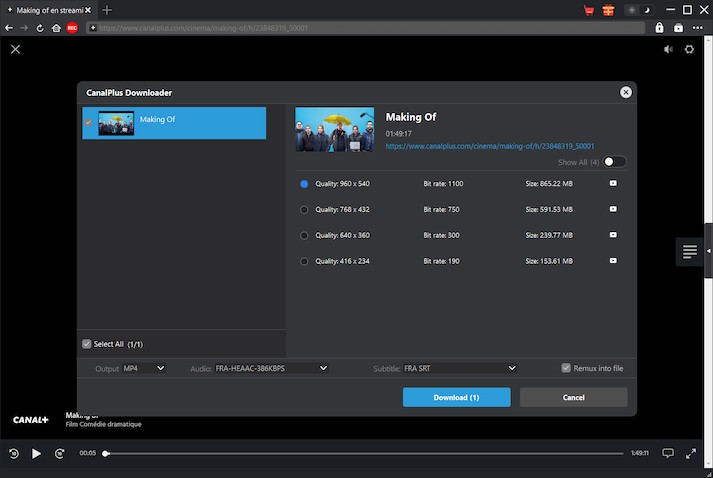Go back with the browser back arrow
Screen dimensions: 713x478
click(x=9, y=28)
